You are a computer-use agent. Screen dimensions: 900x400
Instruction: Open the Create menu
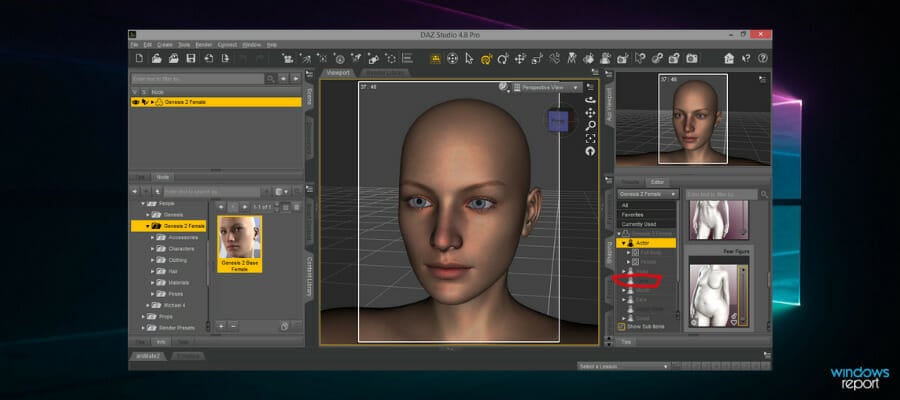165,45
